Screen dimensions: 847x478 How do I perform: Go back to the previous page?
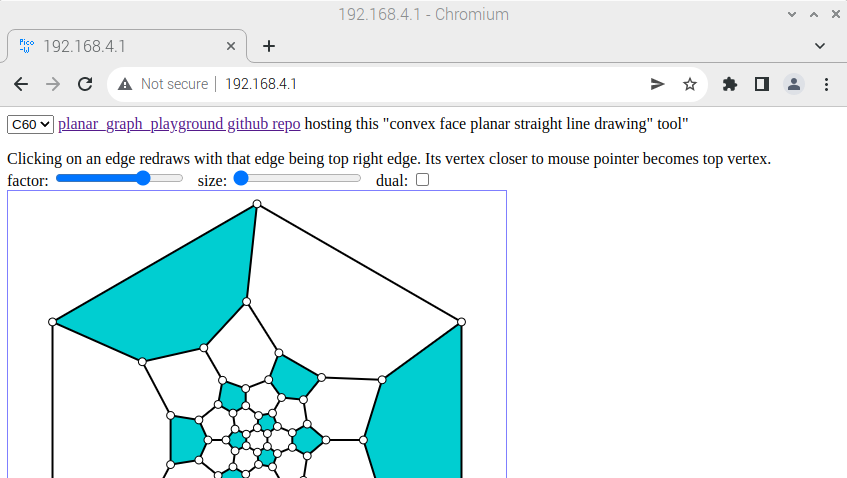point(21,84)
